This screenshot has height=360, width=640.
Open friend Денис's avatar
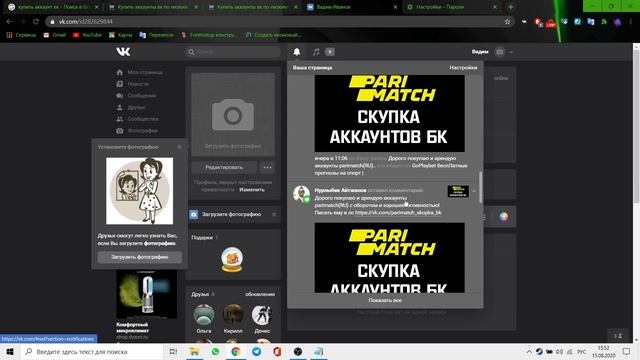click(262, 315)
